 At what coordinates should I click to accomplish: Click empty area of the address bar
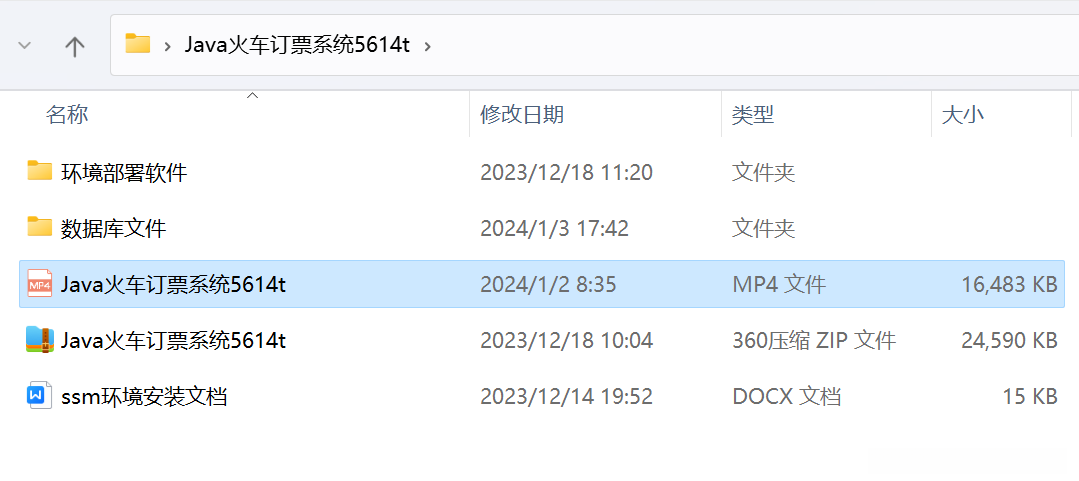[x=757, y=46]
